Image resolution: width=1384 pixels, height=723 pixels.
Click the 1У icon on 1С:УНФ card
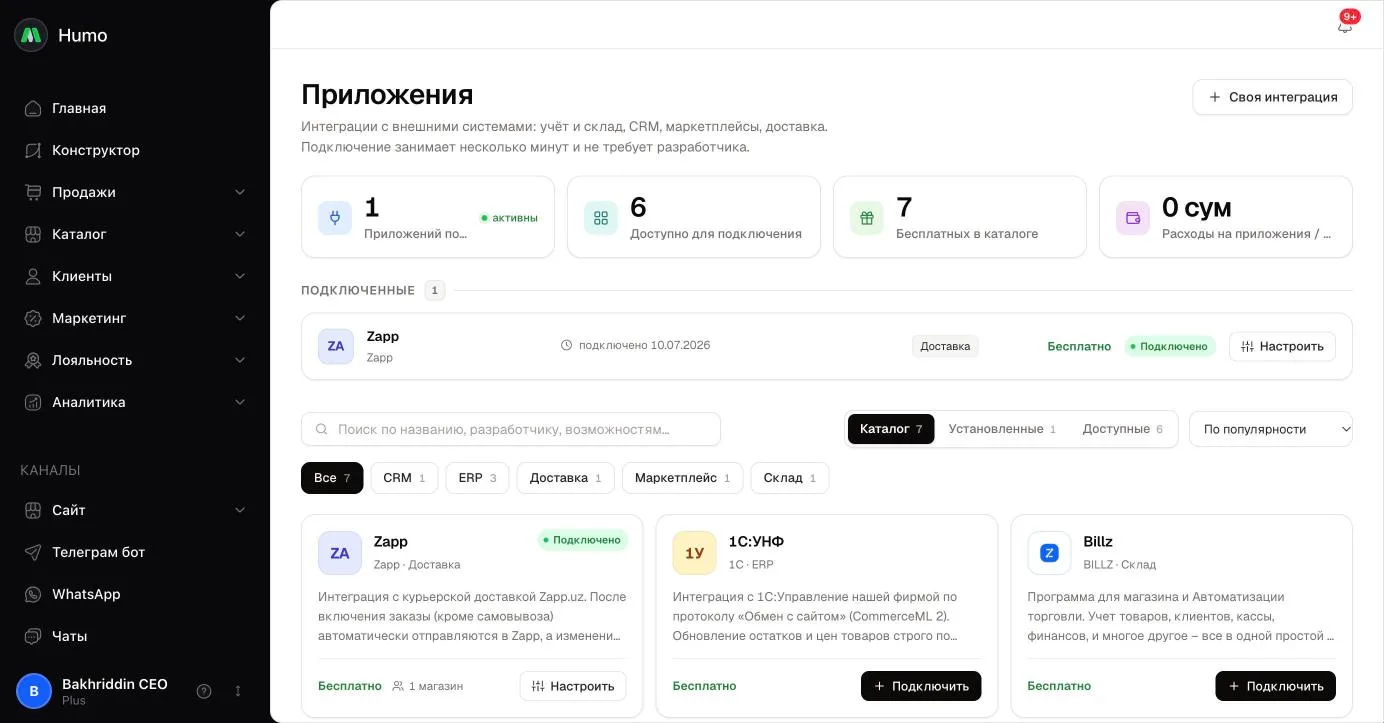click(695, 553)
